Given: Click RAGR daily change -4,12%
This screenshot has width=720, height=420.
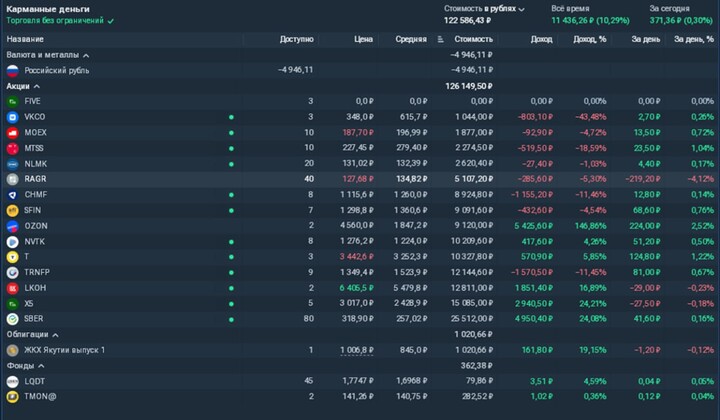Looking at the screenshot, I should coord(701,179).
